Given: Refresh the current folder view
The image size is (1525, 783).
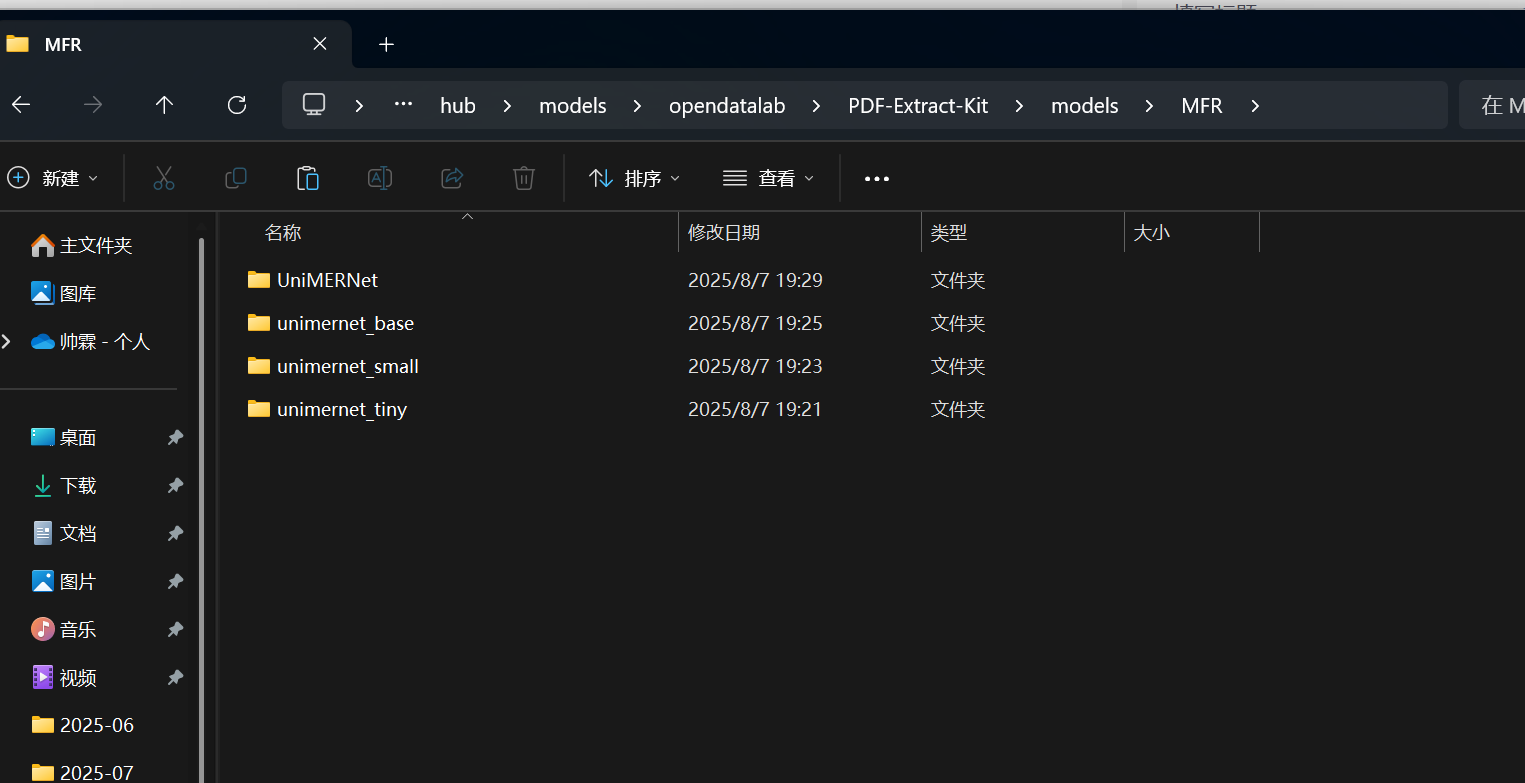Looking at the screenshot, I should pyautogui.click(x=237, y=105).
